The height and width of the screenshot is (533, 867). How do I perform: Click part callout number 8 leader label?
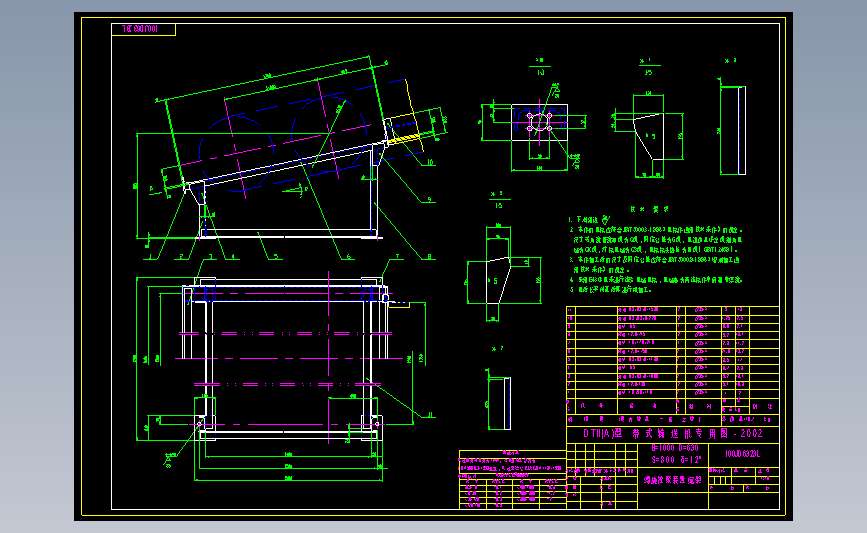(x=429, y=257)
